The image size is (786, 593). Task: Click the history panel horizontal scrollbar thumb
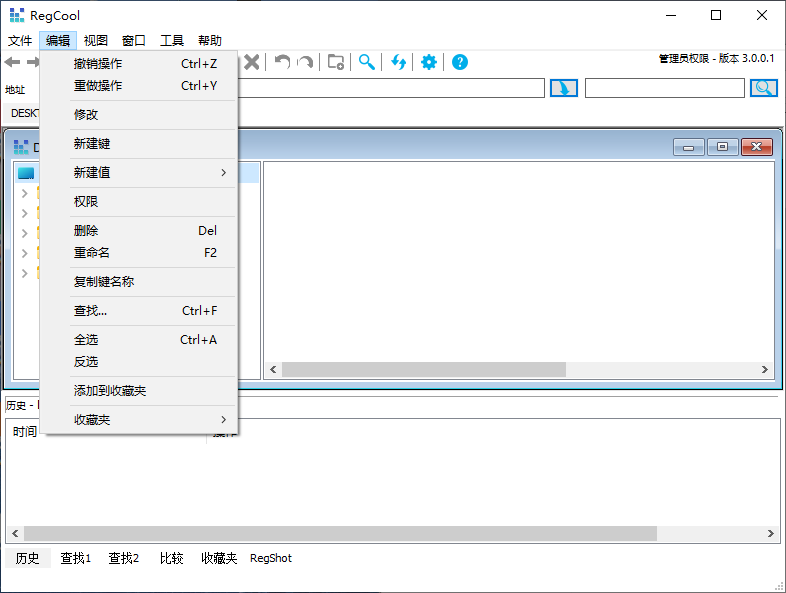click(x=340, y=533)
